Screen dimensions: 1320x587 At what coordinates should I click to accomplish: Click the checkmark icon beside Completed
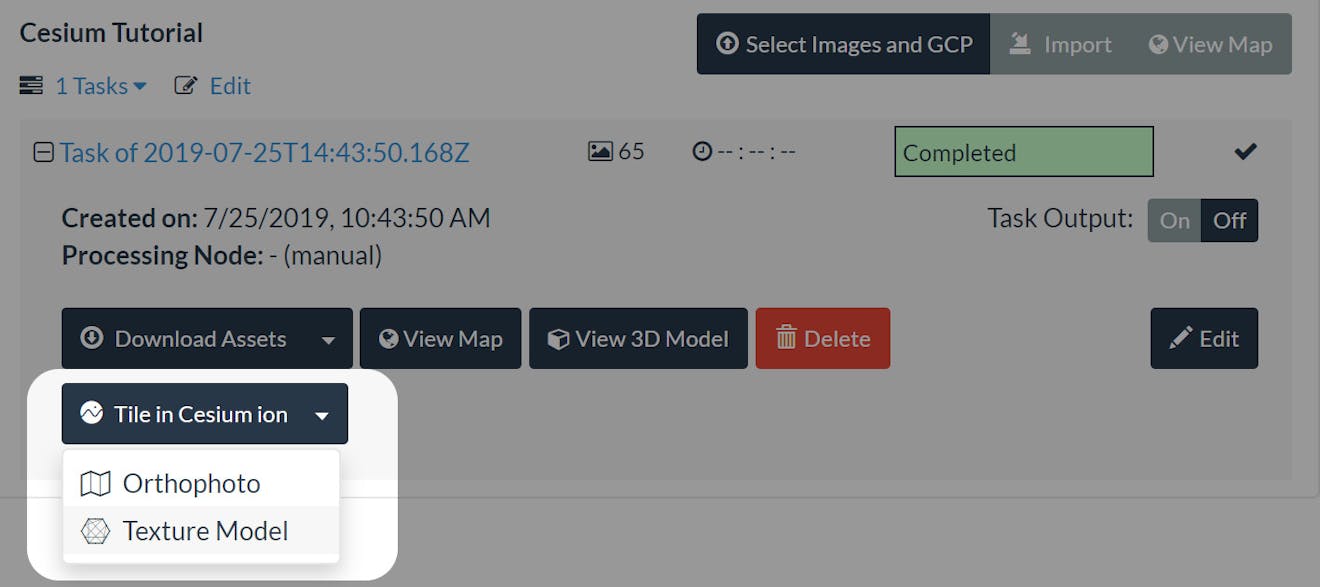1245,152
